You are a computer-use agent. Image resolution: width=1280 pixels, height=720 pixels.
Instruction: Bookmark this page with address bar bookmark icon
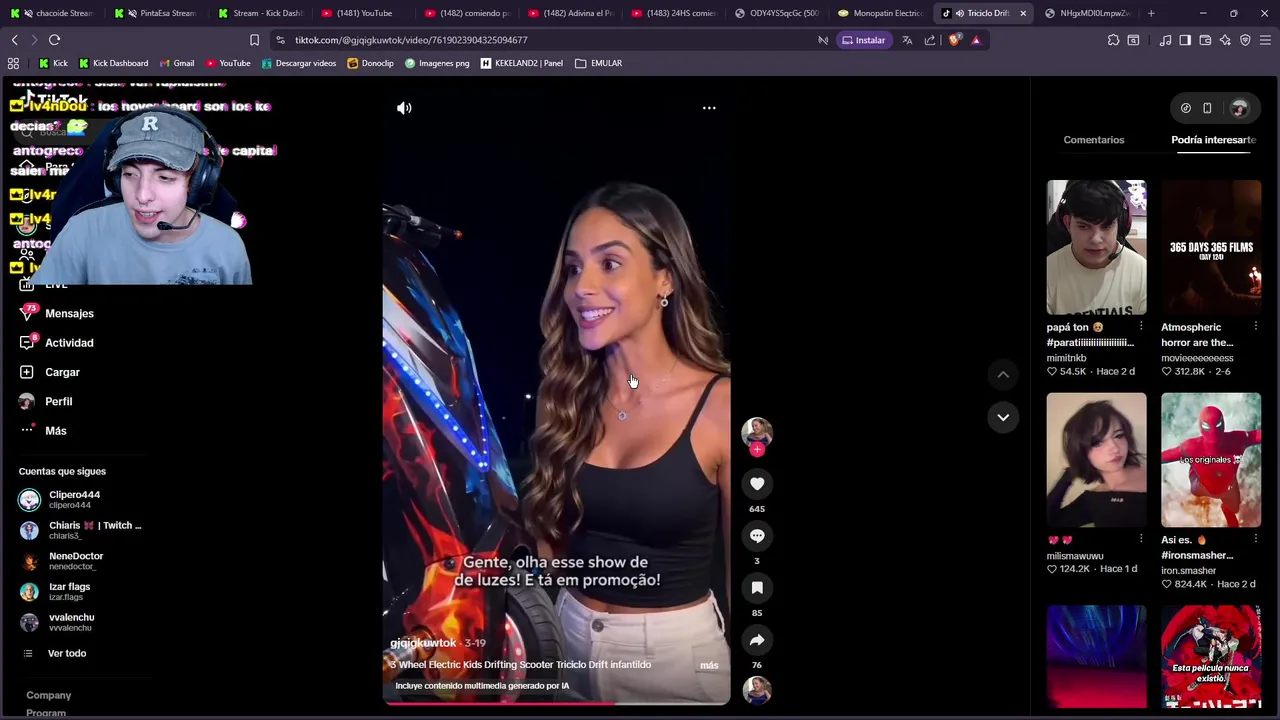[x=254, y=40]
